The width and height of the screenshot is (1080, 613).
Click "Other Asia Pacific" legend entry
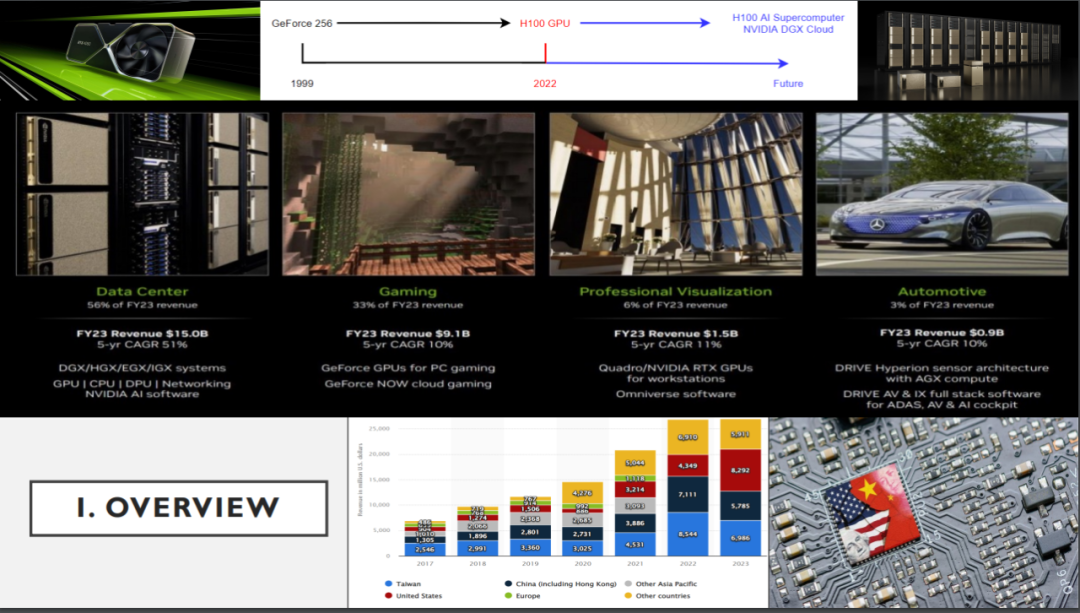(661, 584)
